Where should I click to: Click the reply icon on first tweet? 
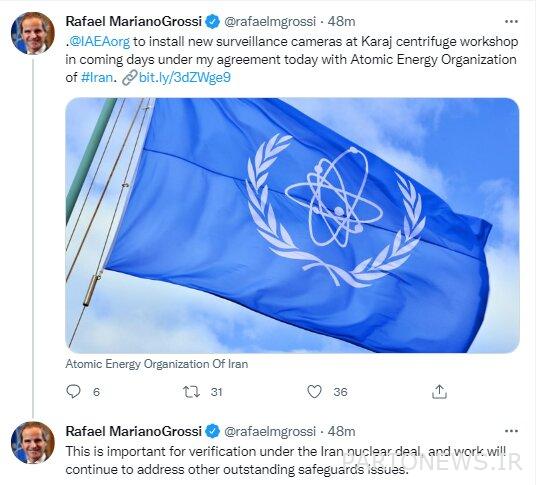pos(73,392)
